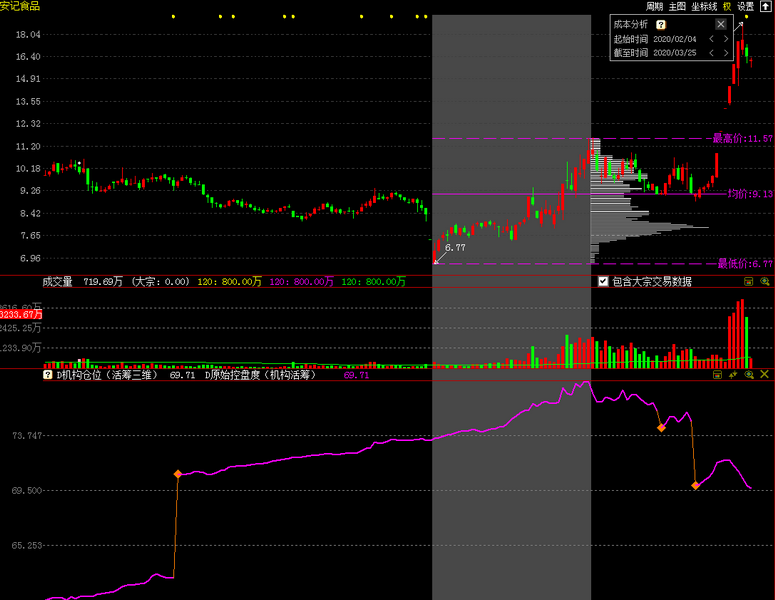Open the indicator panel's template window icon

click(x=717, y=375)
